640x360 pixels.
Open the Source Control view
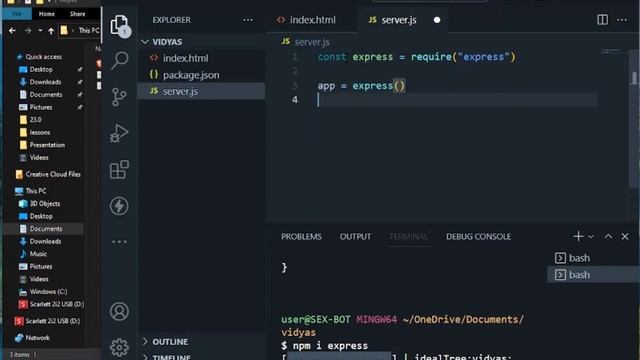119,97
